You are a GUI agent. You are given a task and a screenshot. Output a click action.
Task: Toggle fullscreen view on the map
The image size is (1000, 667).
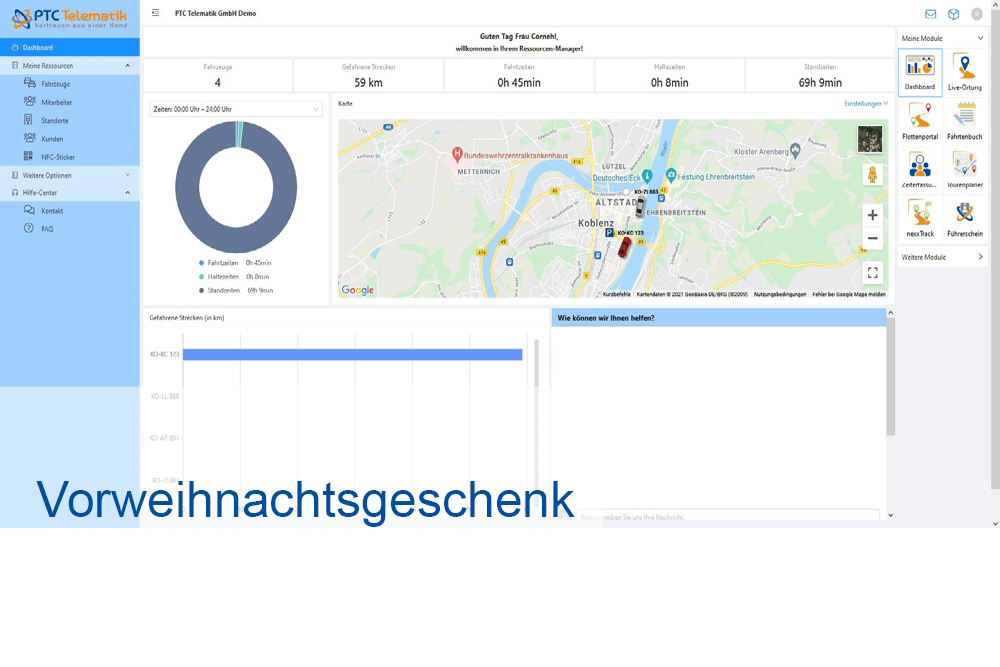click(872, 271)
